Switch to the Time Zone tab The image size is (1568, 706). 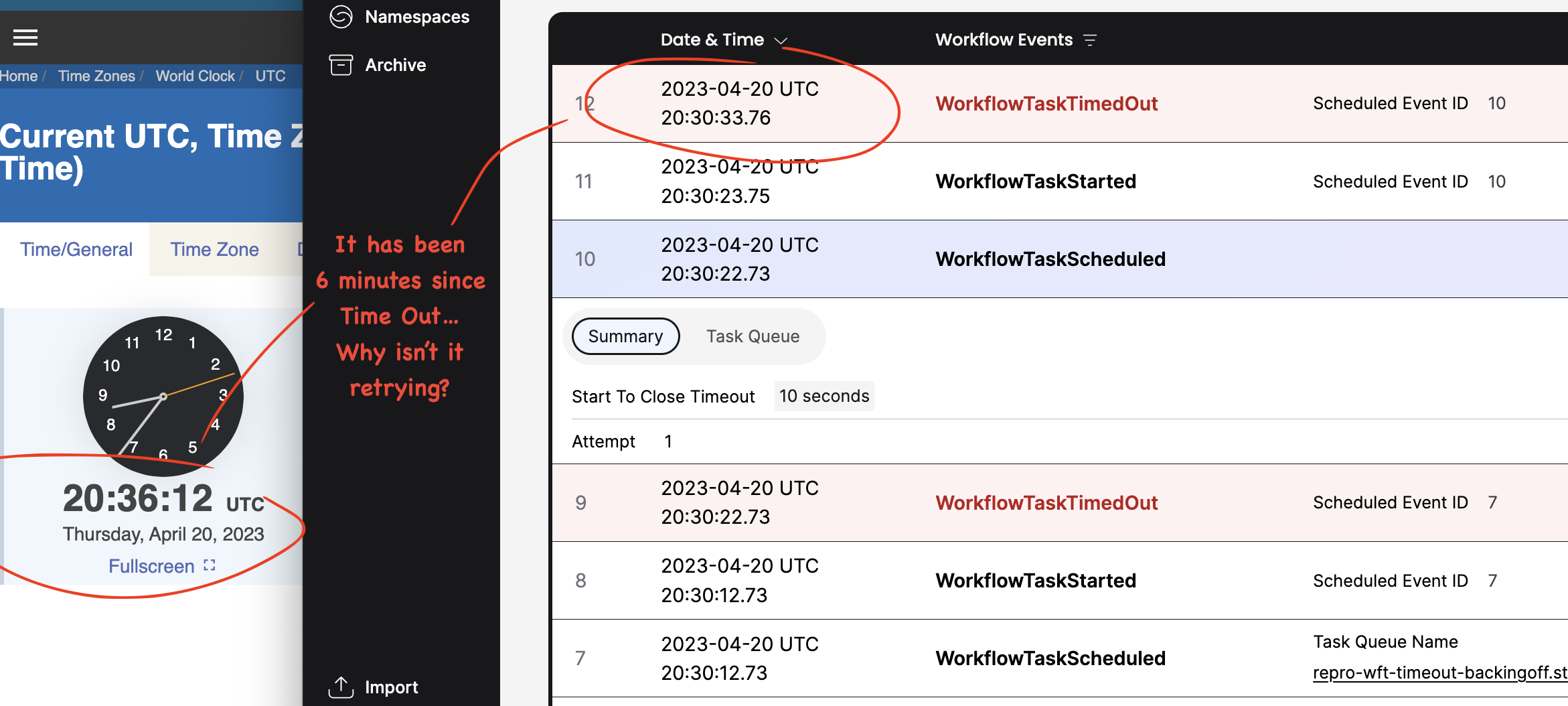(x=215, y=249)
